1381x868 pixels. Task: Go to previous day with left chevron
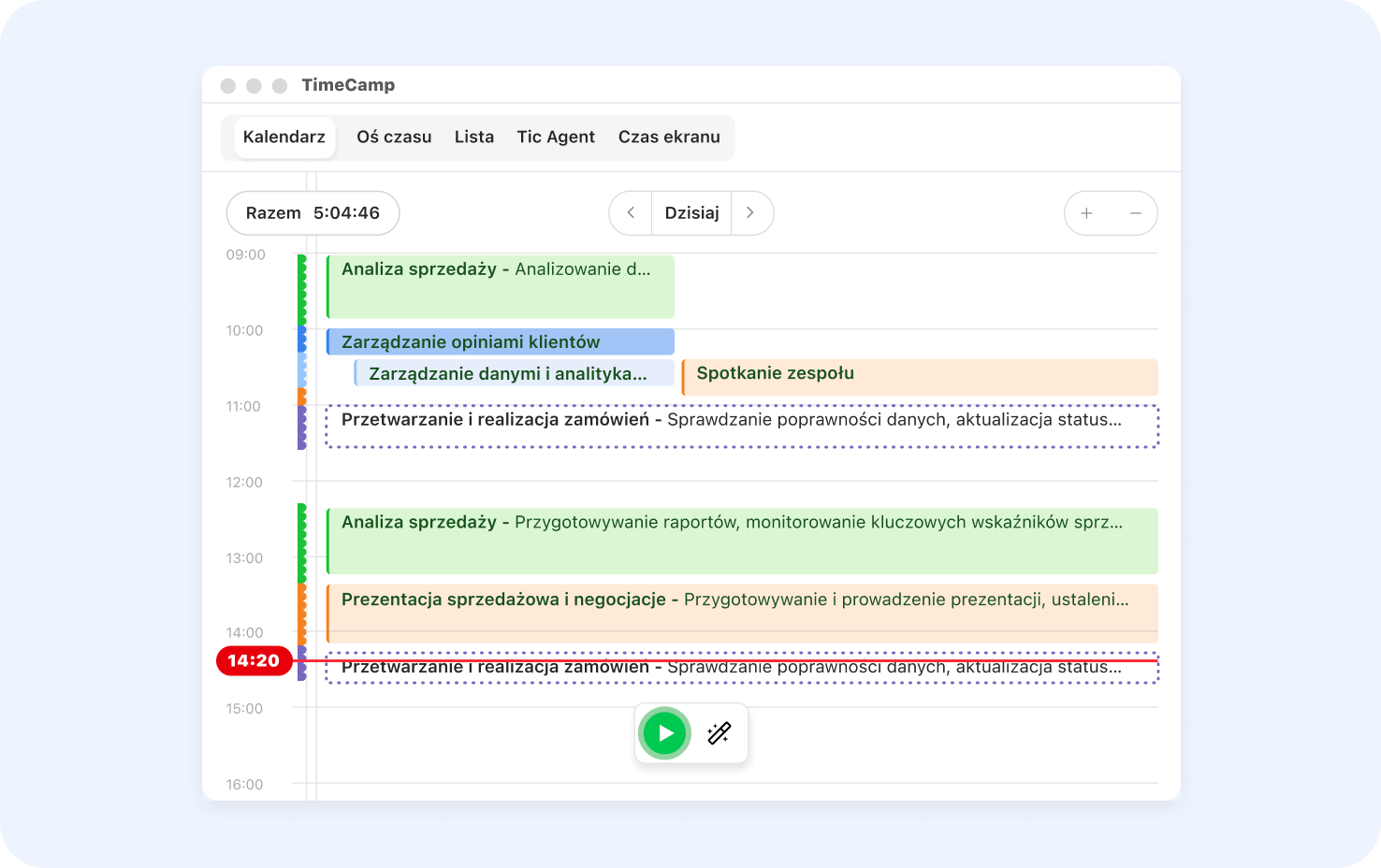tap(631, 213)
